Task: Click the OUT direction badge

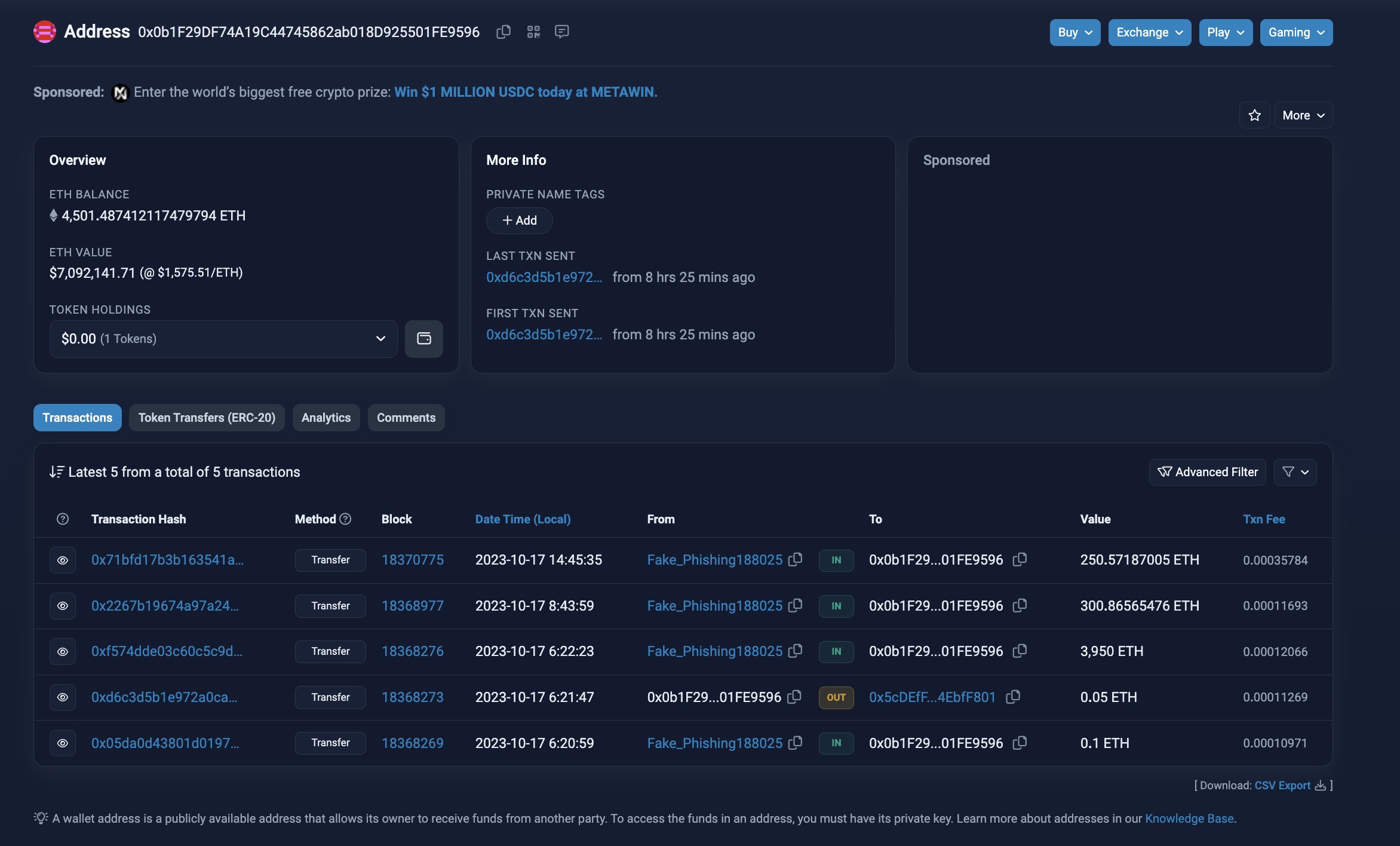Action: 836,697
